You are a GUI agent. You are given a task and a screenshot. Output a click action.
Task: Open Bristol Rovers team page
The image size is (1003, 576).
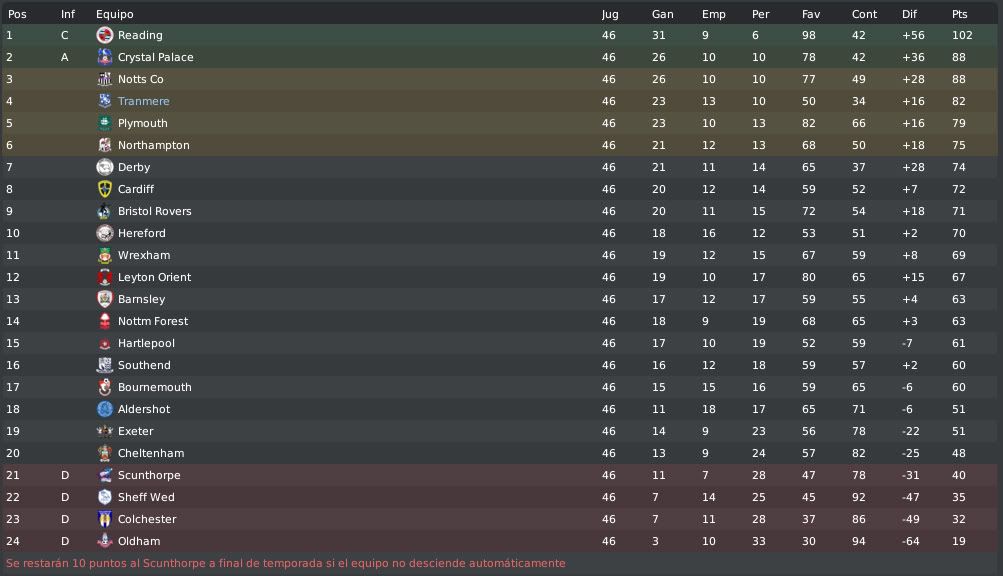point(154,211)
